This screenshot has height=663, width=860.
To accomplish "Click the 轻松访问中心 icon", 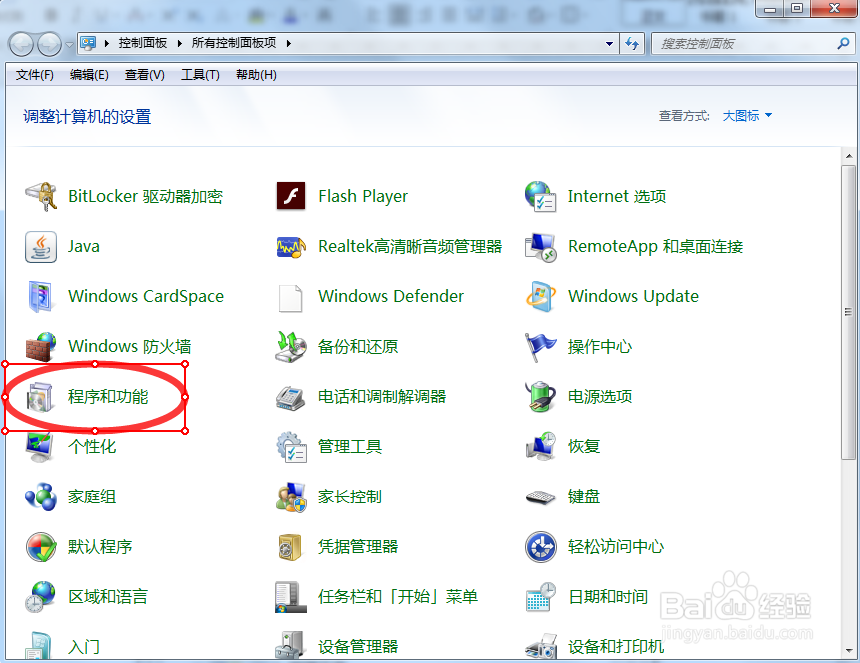I will tap(541, 547).
